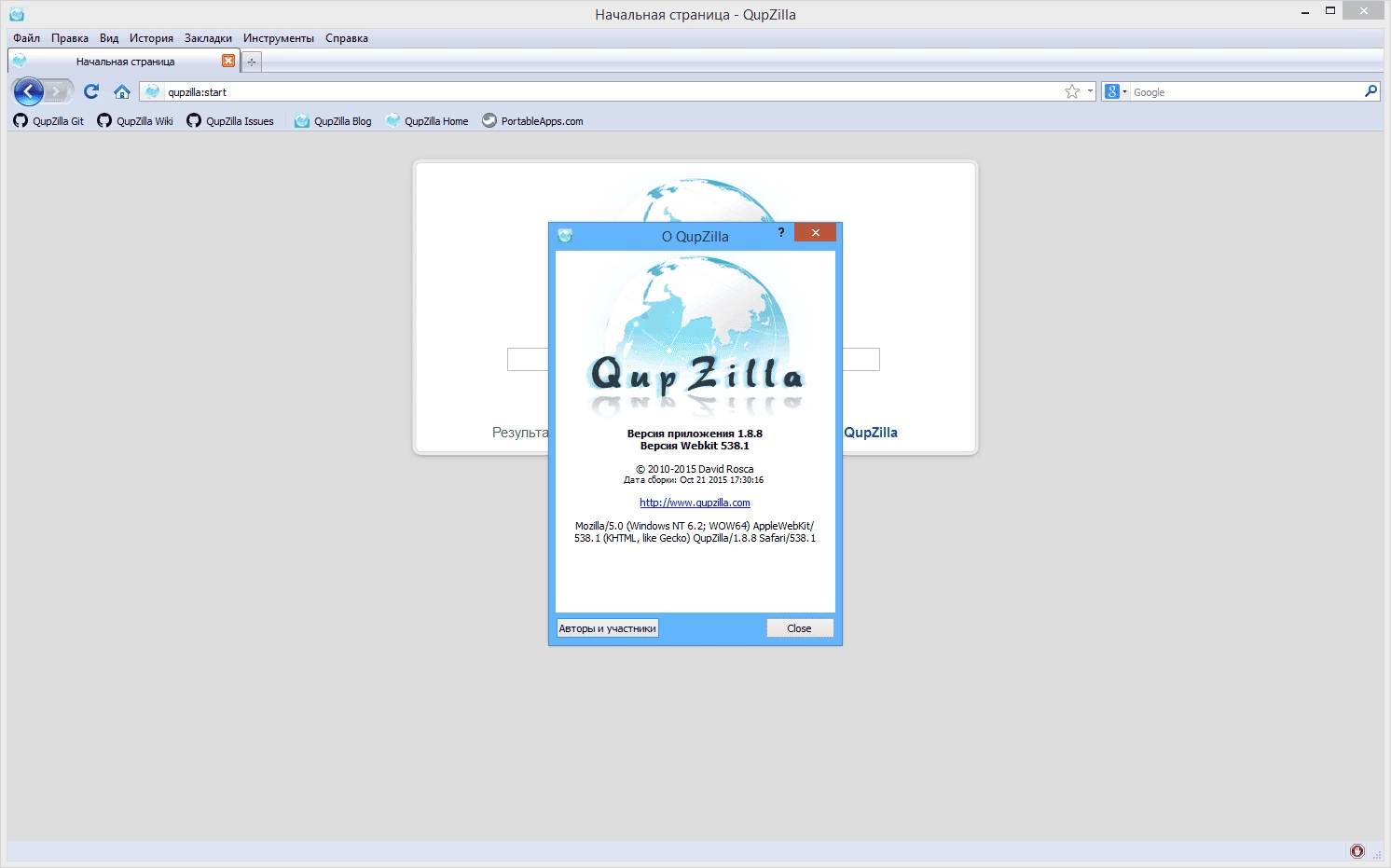Image resolution: width=1391 pixels, height=868 pixels.
Task: Click the grey forward navigation arrow
Action: (x=59, y=91)
